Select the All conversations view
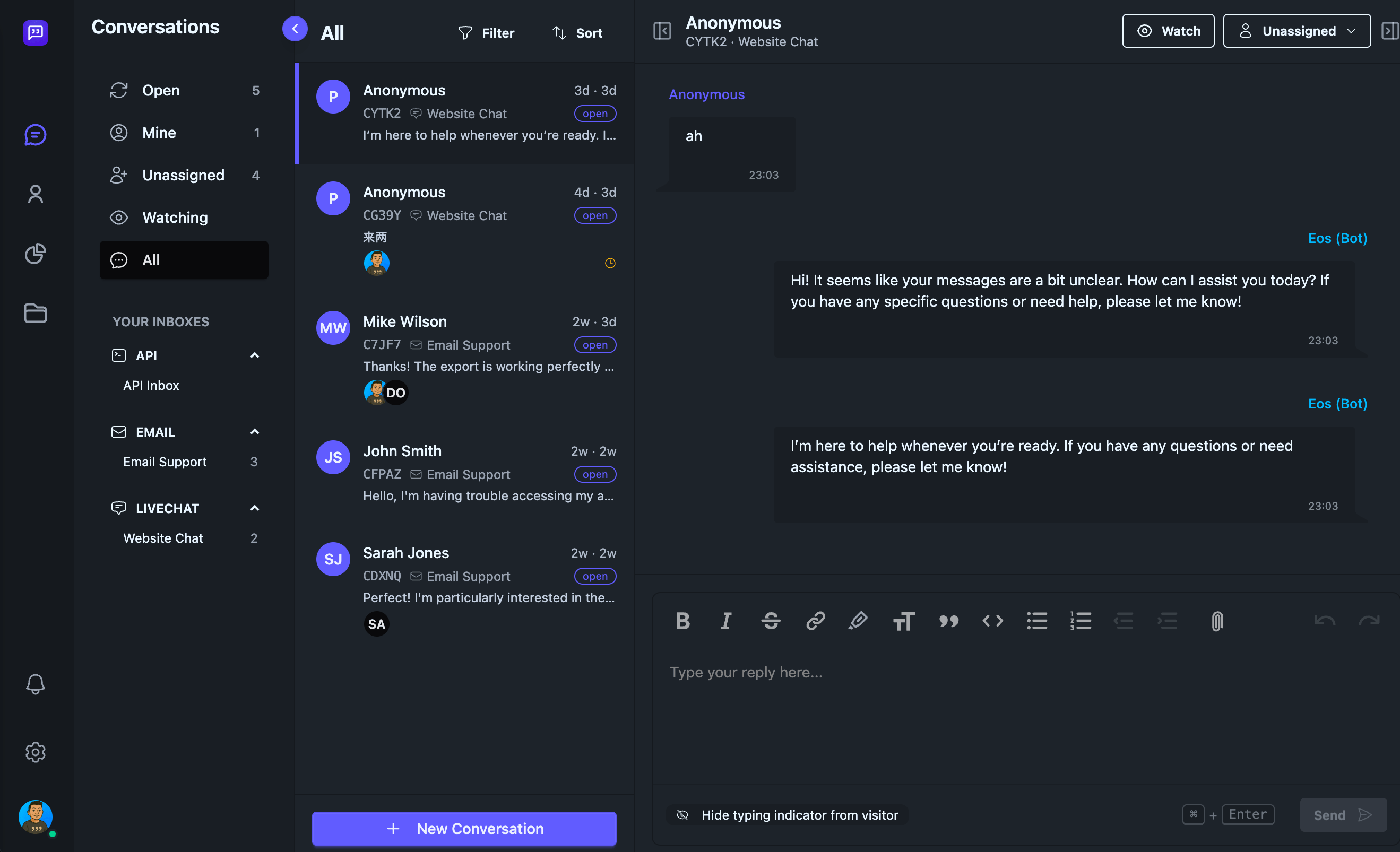The height and width of the screenshot is (852, 1400). click(x=184, y=260)
